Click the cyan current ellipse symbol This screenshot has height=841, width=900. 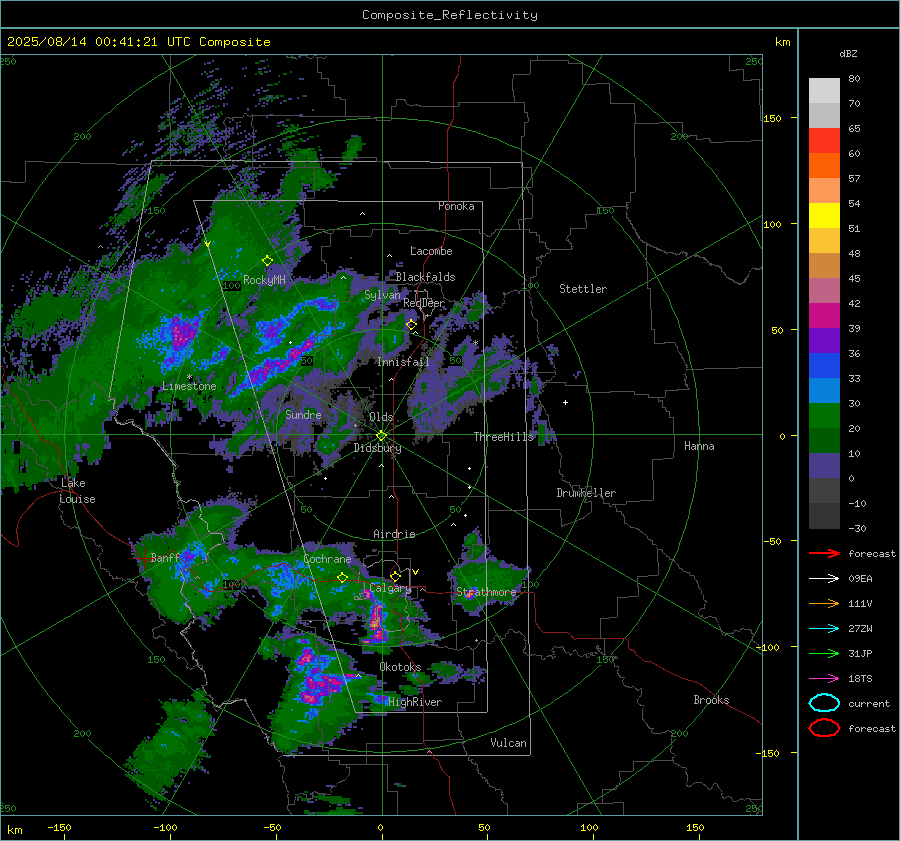pos(824,703)
